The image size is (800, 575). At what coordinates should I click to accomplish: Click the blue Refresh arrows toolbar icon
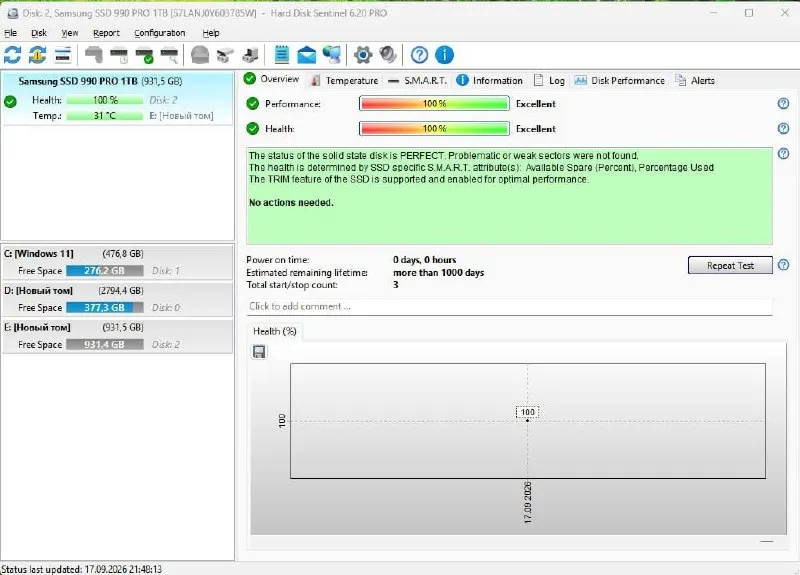click(x=12, y=55)
